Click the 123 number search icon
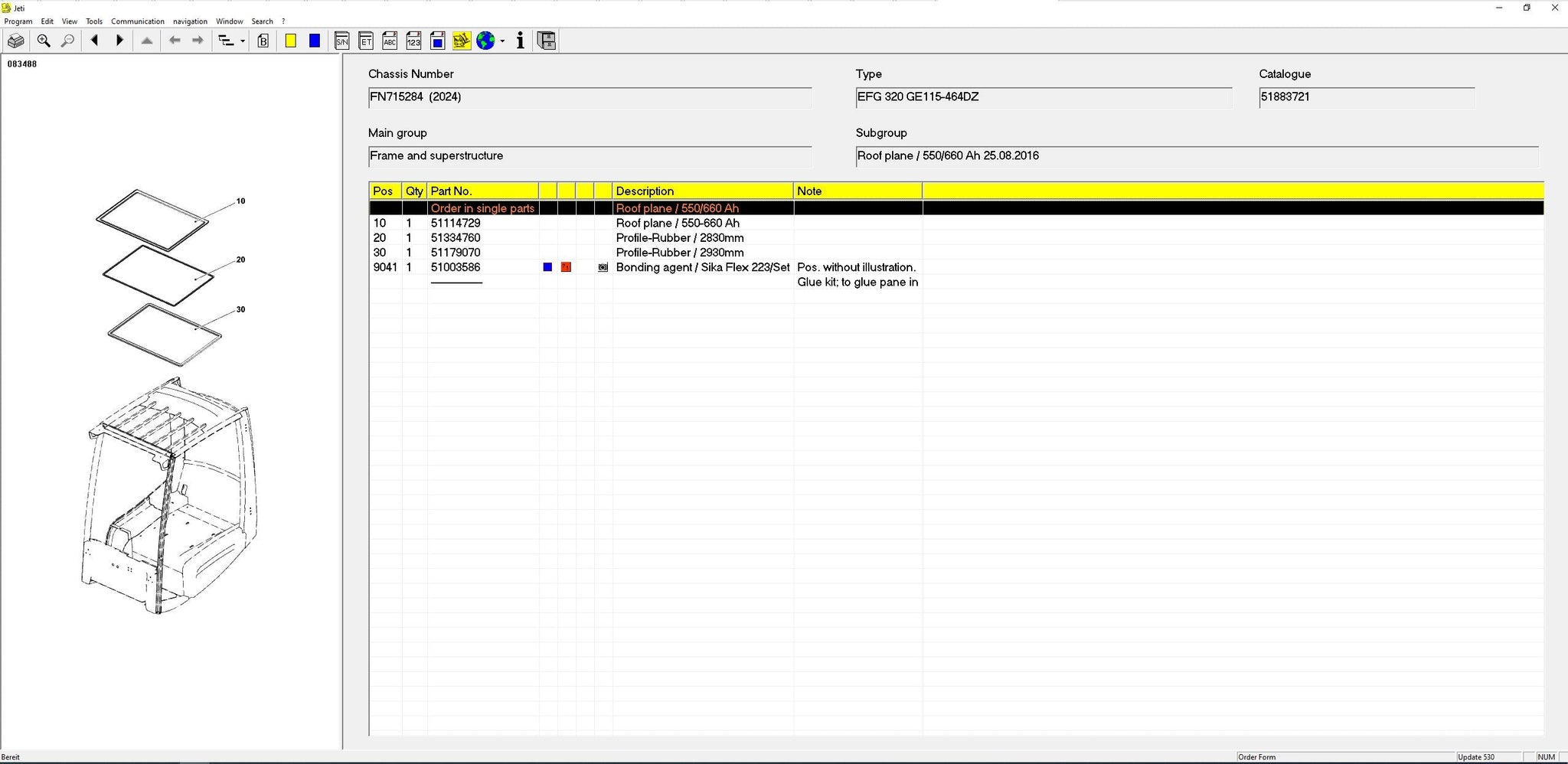The height and width of the screenshot is (764, 1568). tap(413, 41)
